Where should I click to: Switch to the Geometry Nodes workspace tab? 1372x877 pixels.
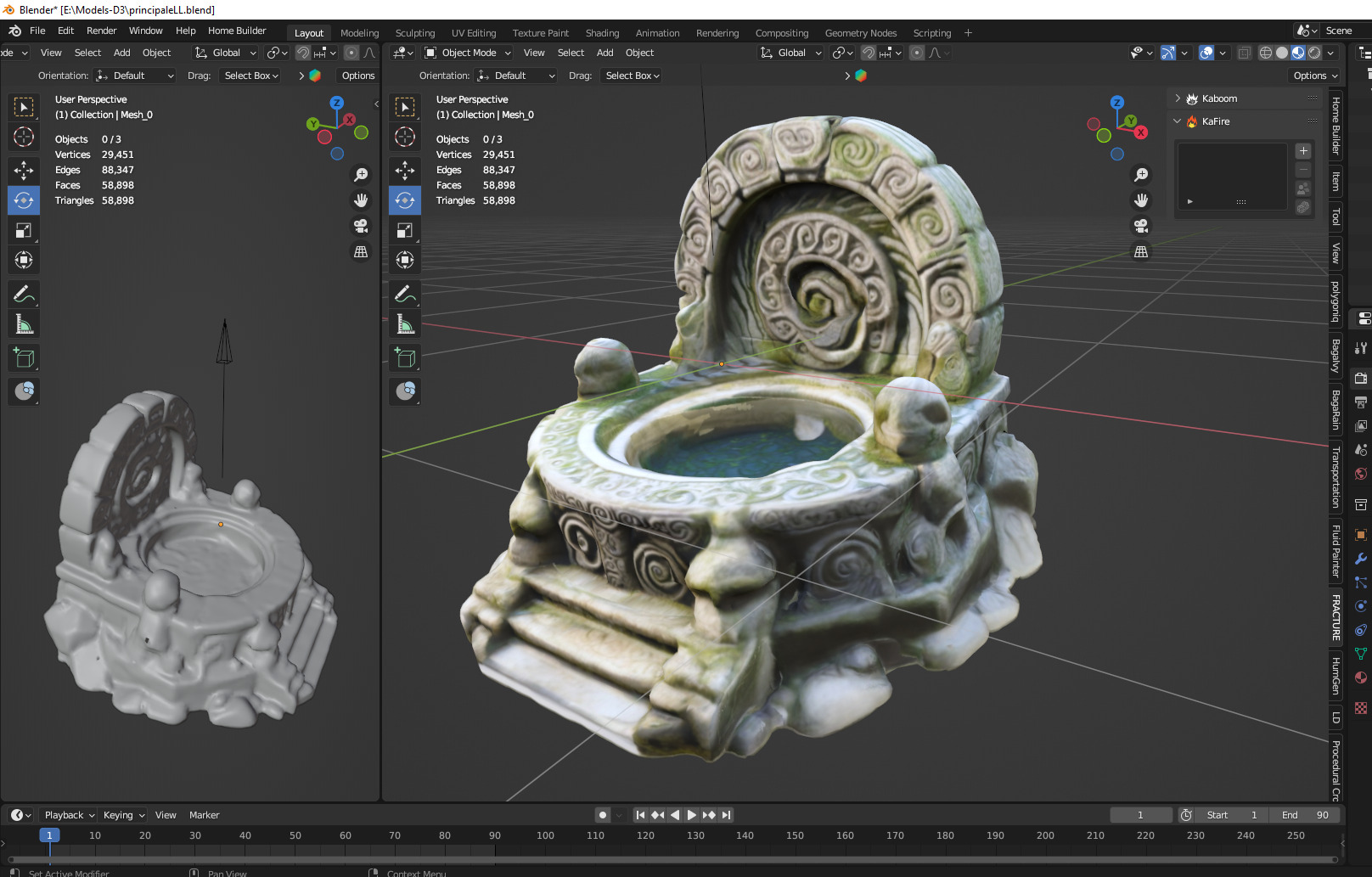pos(861,33)
